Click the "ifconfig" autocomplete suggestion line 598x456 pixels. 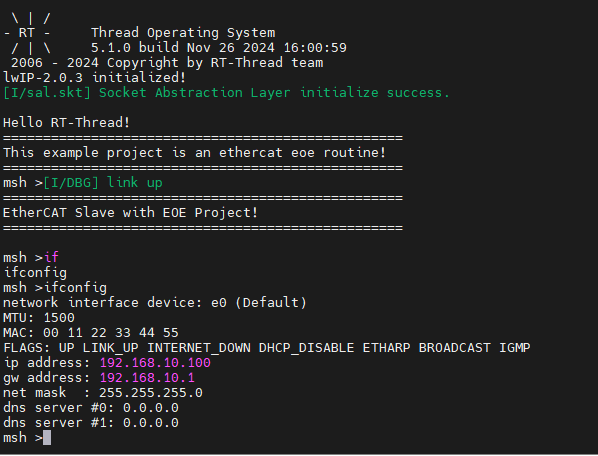[x=35, y=273]
